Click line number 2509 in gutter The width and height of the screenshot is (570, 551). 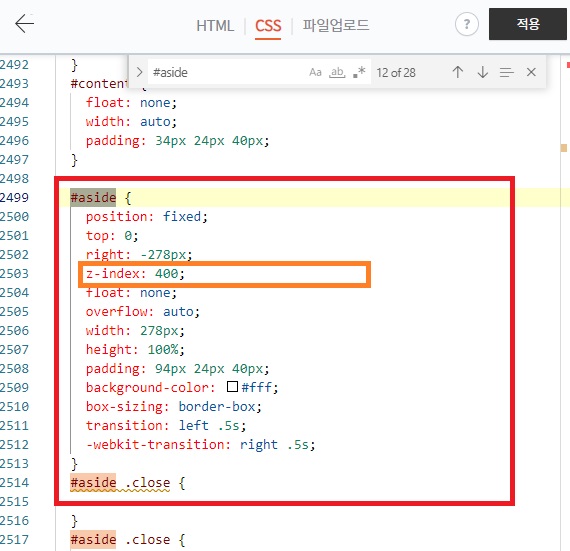[14, 387]
